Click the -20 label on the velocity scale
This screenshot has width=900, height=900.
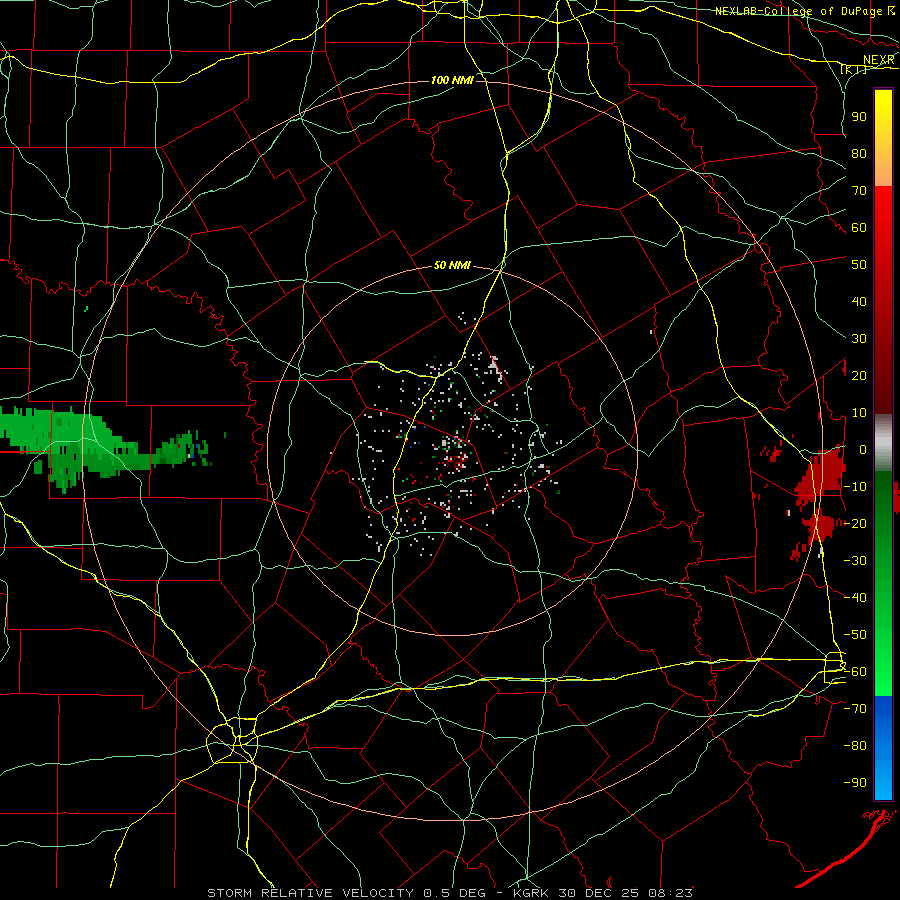click(855, 524)
